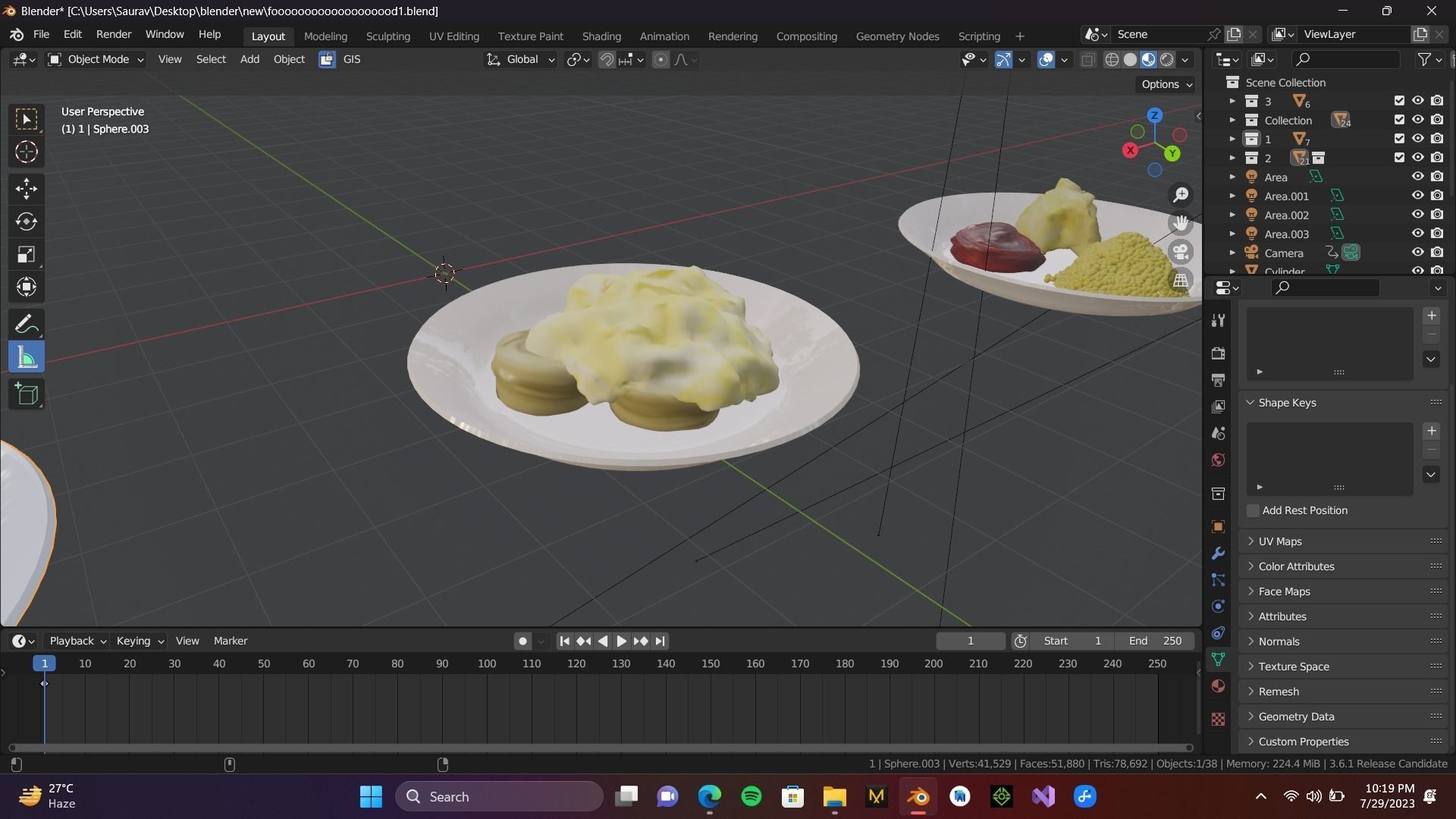Viewport: 1456px width, 819px height.
Task: Activate the Annotate pencil tool
Action: pyautogui.click(x=27, y=325)
